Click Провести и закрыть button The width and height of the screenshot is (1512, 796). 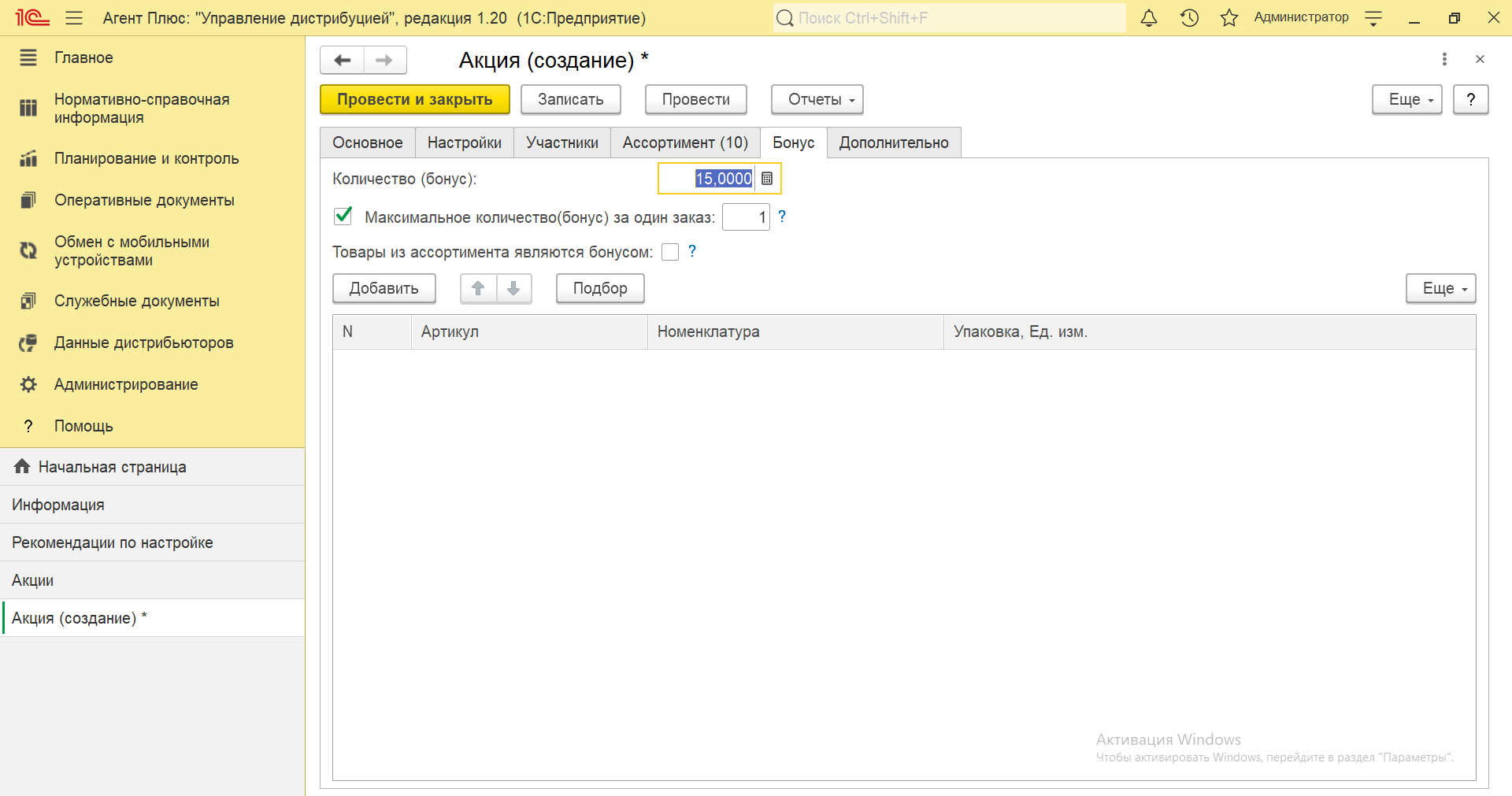(x=415, y=99)
